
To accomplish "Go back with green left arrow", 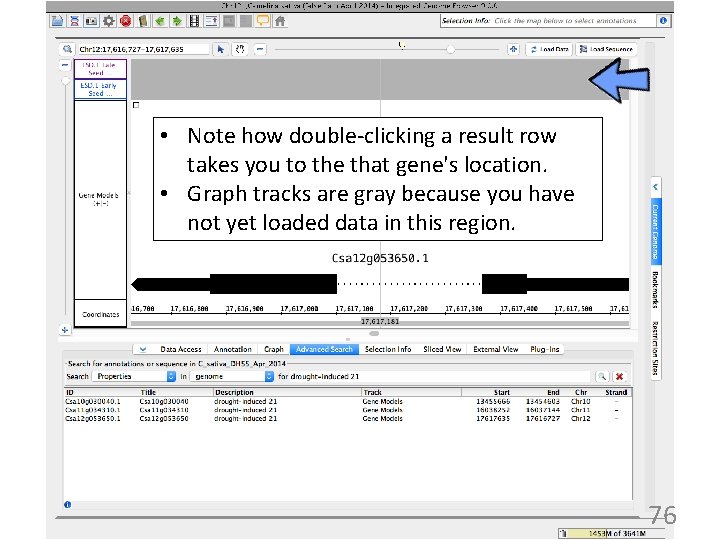I will (160, 21).
